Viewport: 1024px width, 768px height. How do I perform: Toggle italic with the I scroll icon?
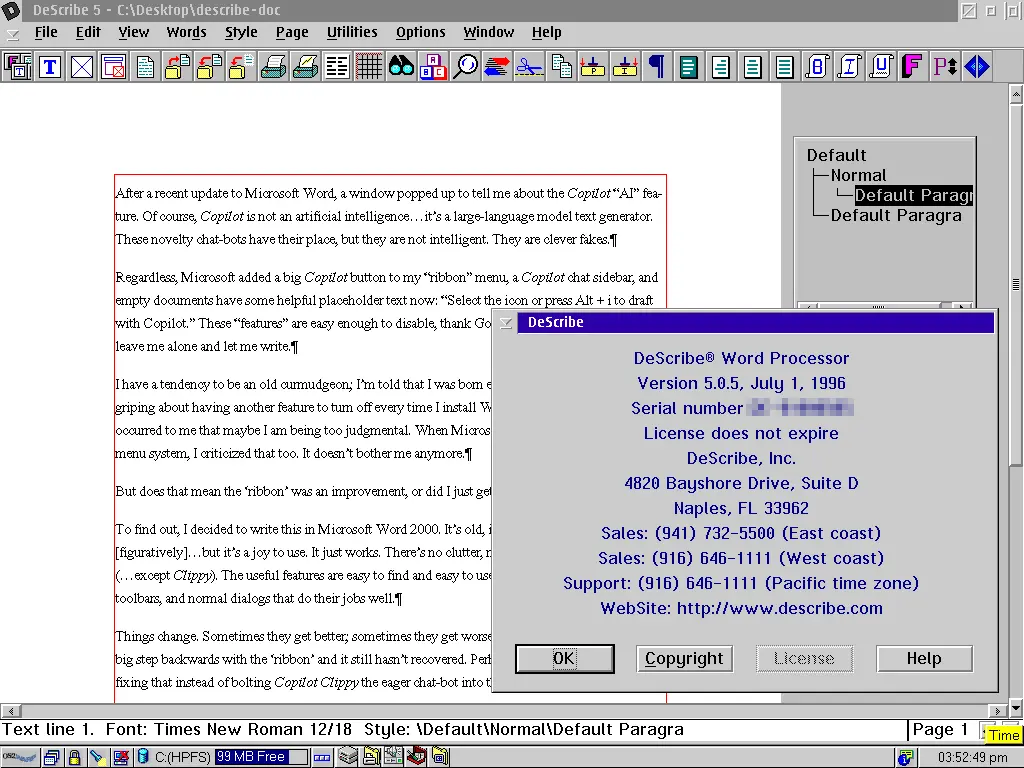[x=850, y=67]
